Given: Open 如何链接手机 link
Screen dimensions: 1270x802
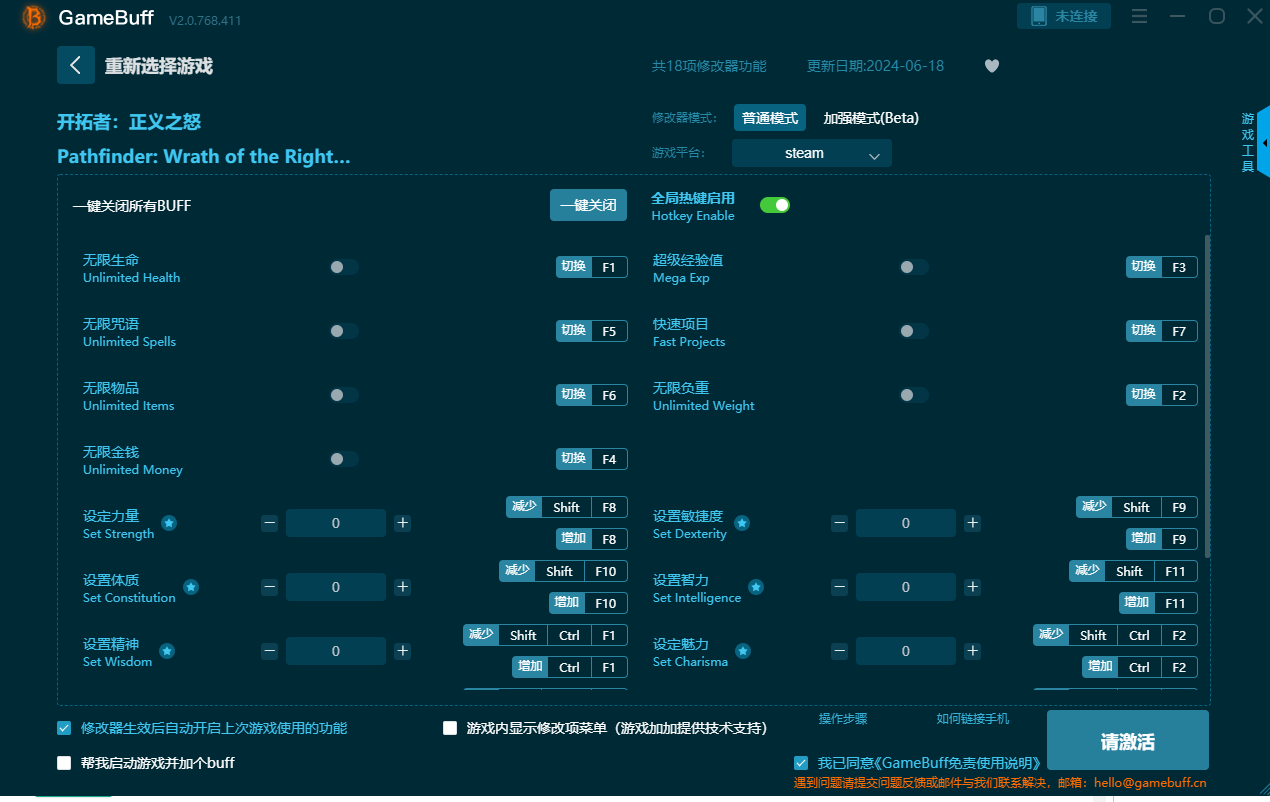Looking at the screenshot, I should [973, 718].
